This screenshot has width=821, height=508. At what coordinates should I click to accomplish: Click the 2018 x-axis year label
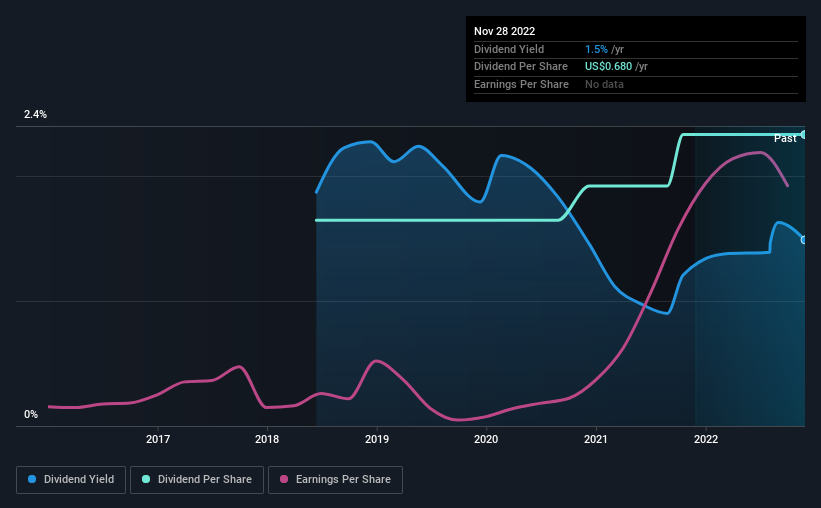pyautogui.click(x=267, y=439)
